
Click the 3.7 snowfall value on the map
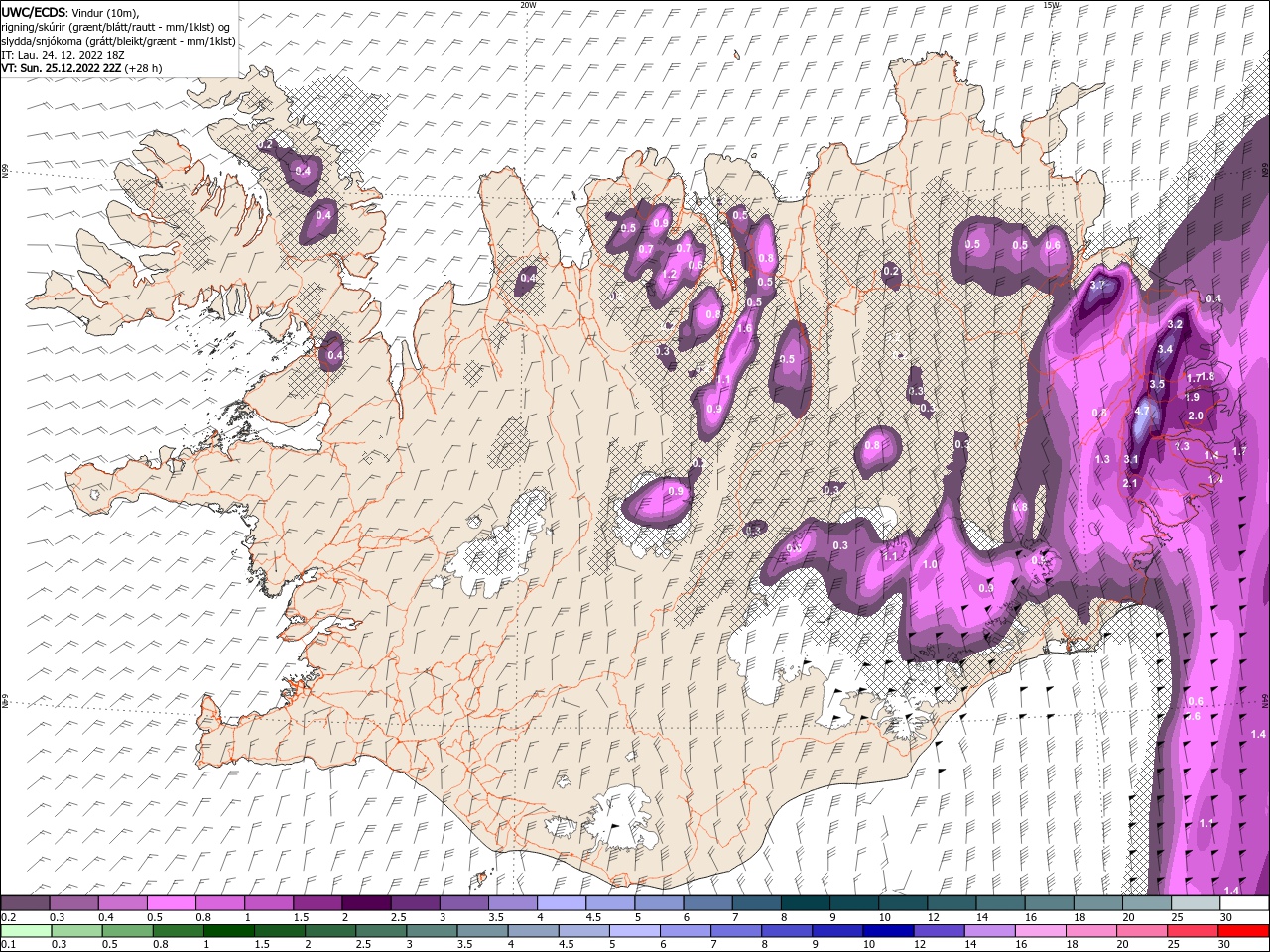1097,286
